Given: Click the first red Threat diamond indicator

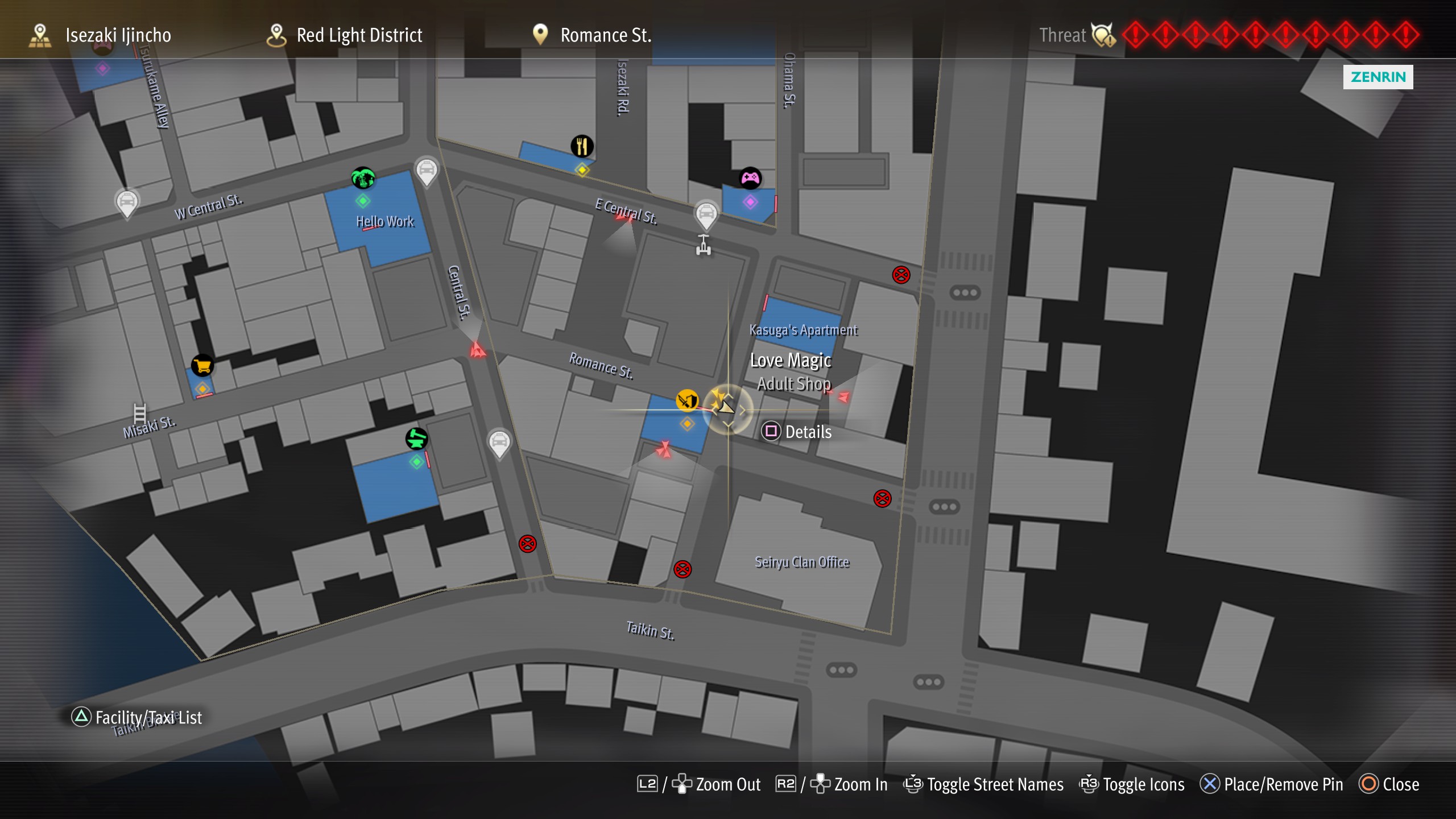Looking at the screenshot, I should pos(1136,35).
